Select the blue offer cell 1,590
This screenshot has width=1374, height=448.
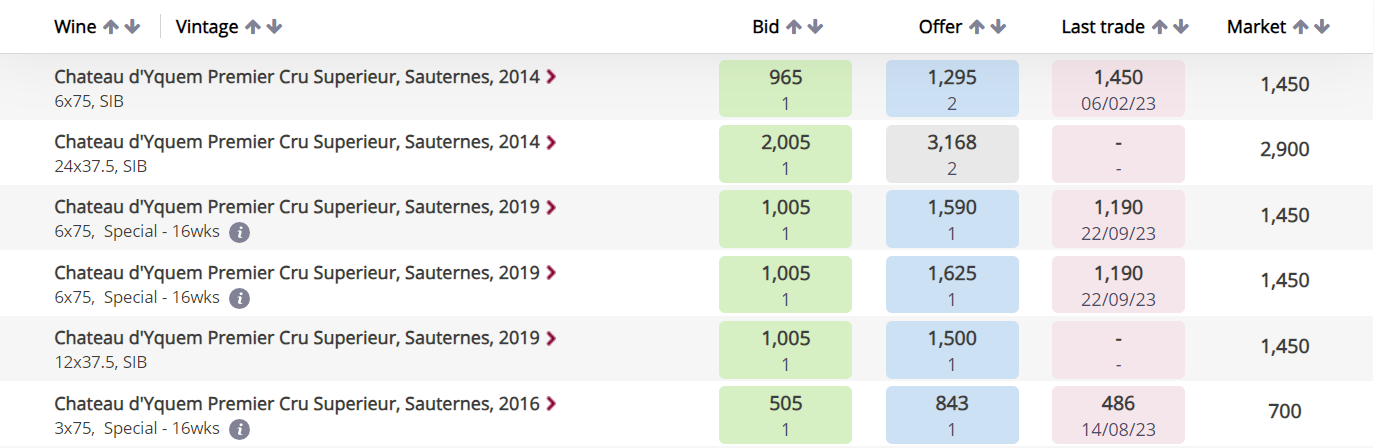pyautogui.click(x=952, y=218)
